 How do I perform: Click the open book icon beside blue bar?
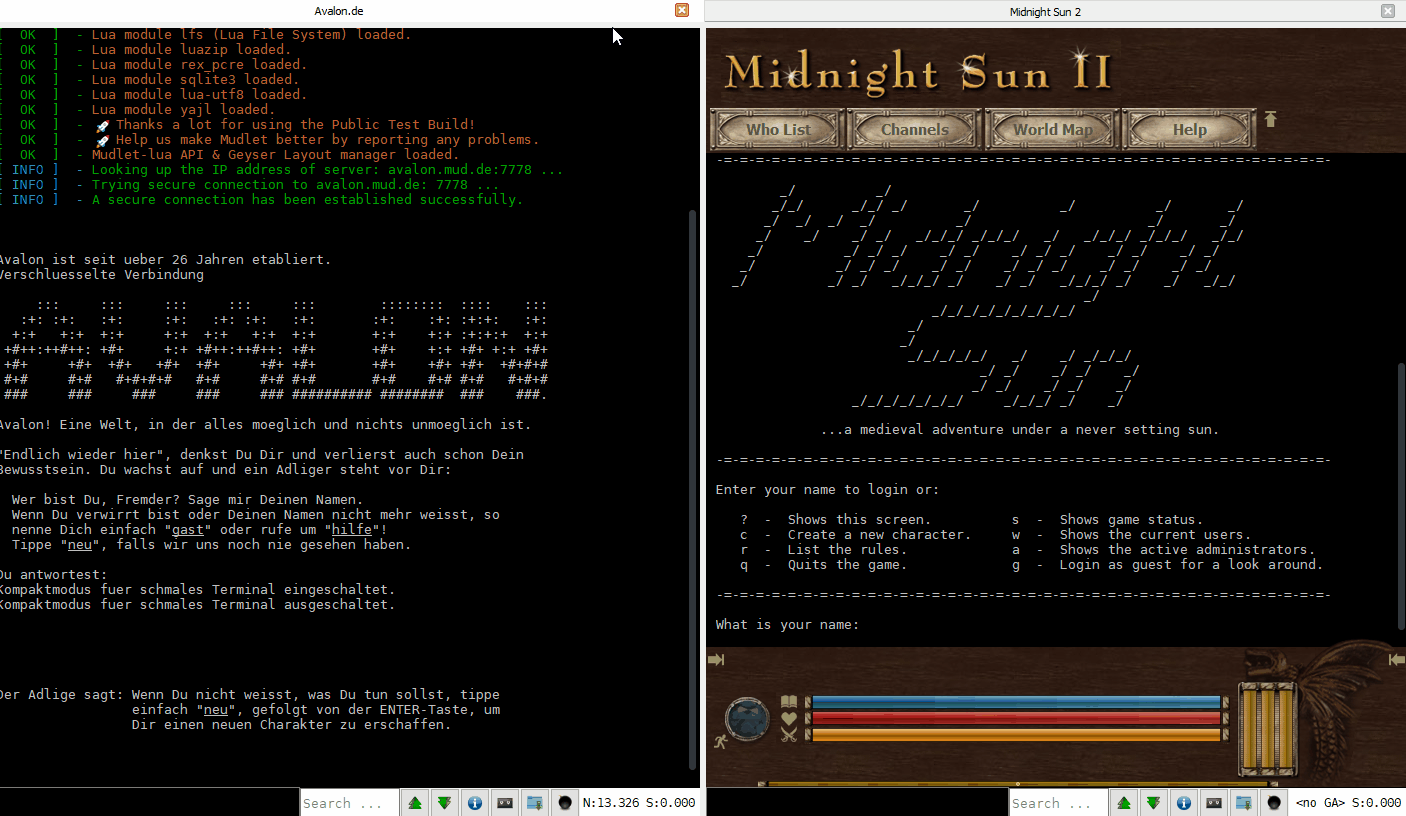click(789, 702)
